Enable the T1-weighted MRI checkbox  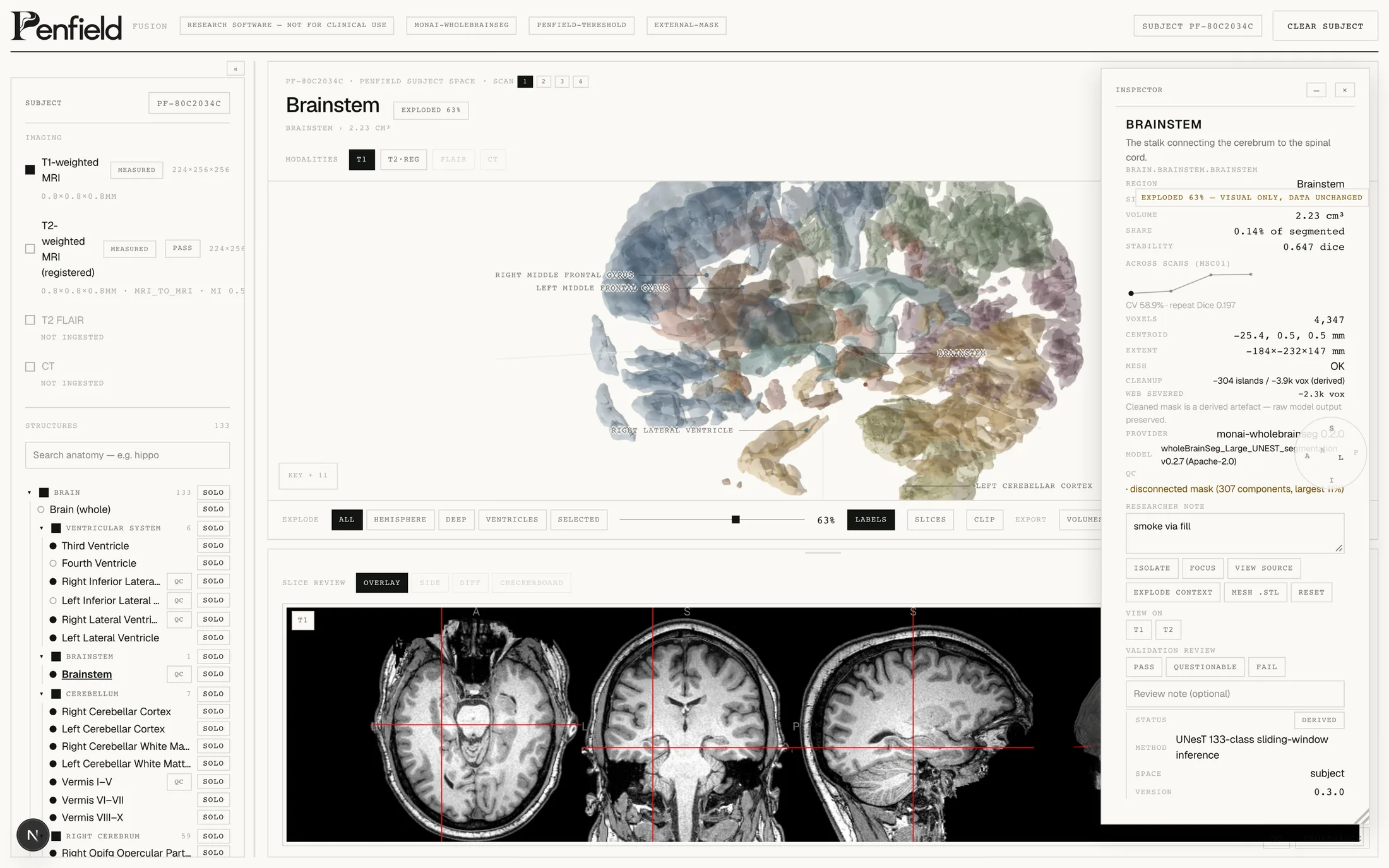[x=30, y=170]
